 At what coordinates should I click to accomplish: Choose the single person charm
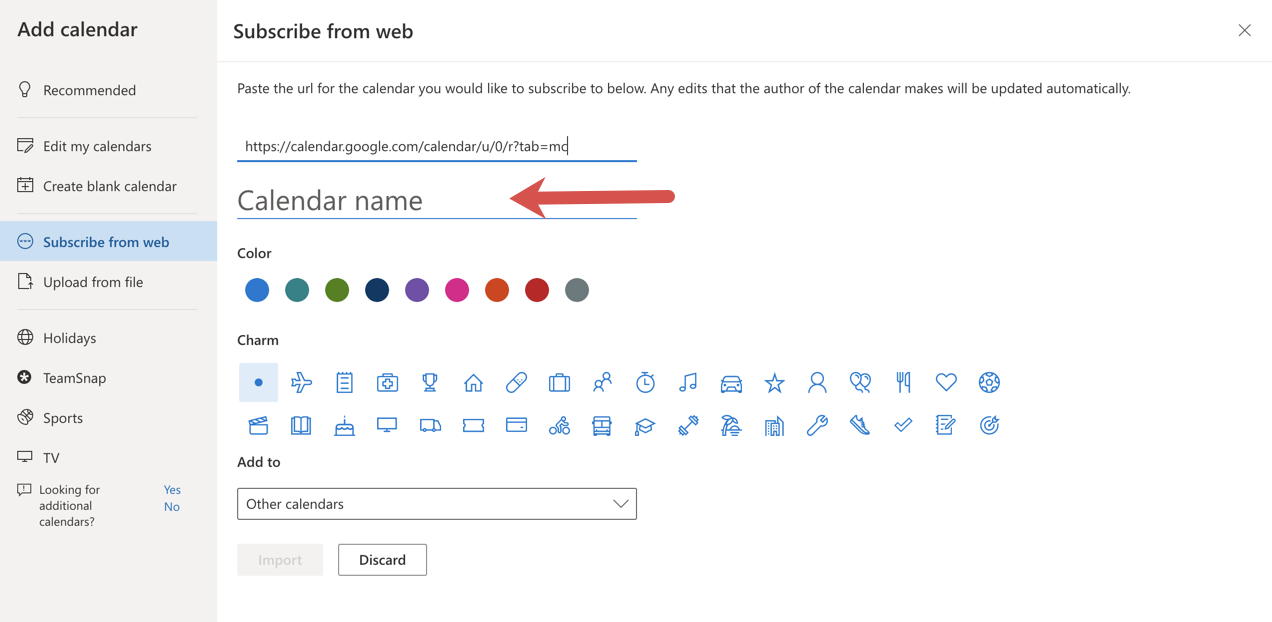click(817, 382)
